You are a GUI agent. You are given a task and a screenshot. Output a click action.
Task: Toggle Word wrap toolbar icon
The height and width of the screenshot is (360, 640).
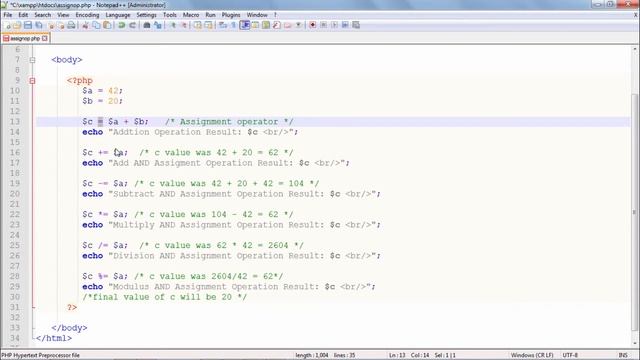[223, 25]
